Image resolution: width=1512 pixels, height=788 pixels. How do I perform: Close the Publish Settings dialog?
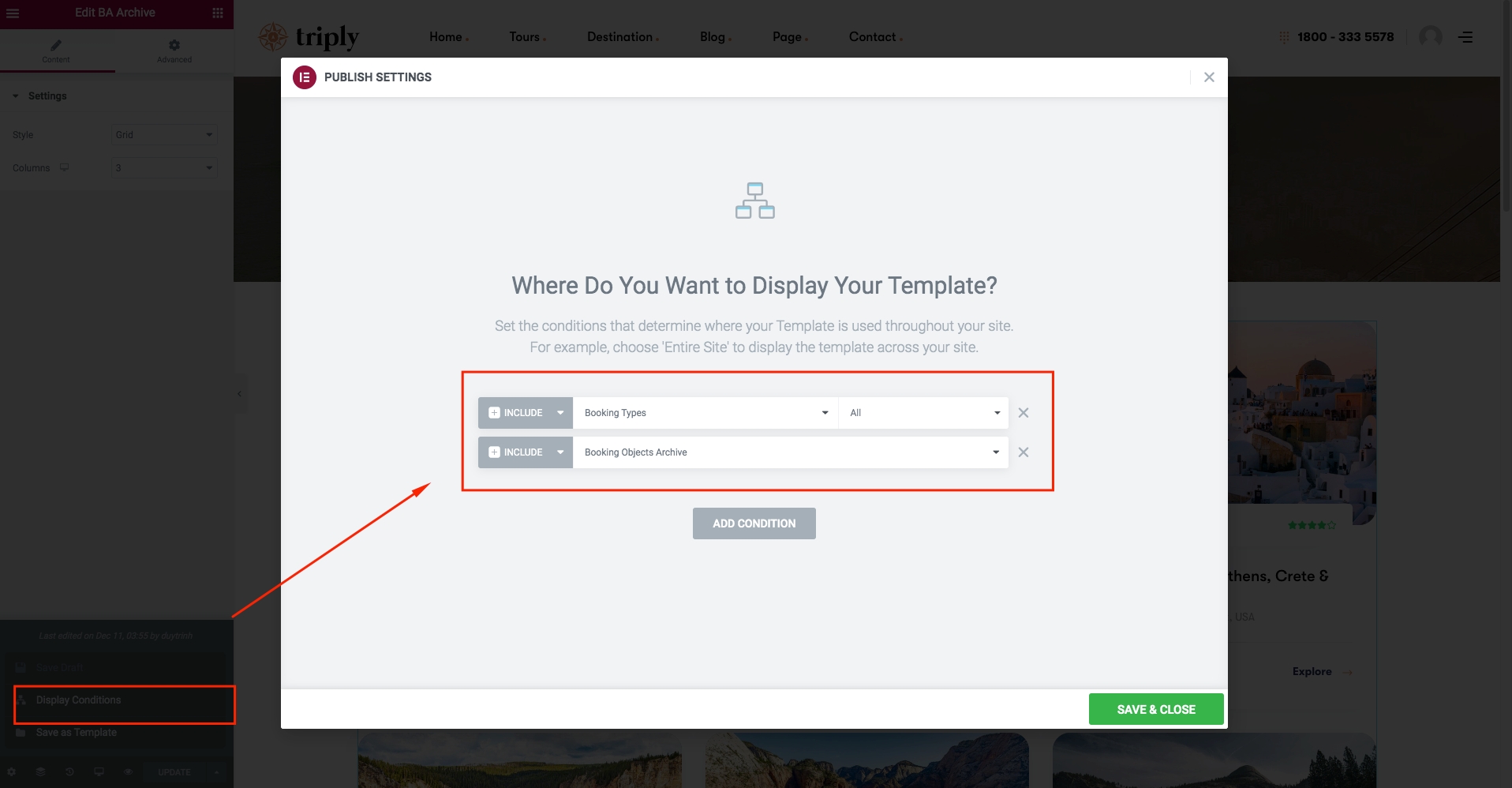1209,77
